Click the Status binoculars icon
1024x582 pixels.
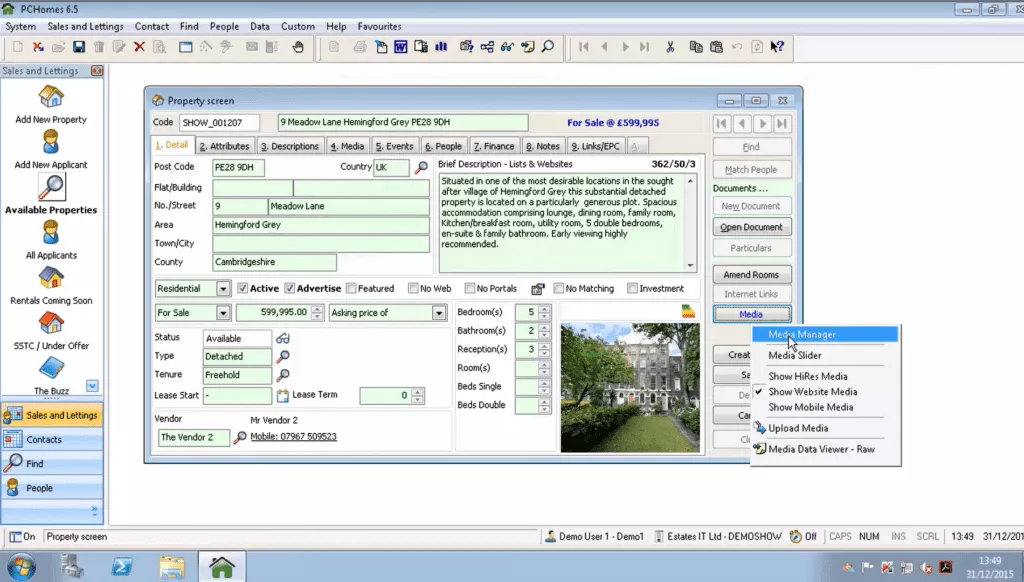[283, 338]
